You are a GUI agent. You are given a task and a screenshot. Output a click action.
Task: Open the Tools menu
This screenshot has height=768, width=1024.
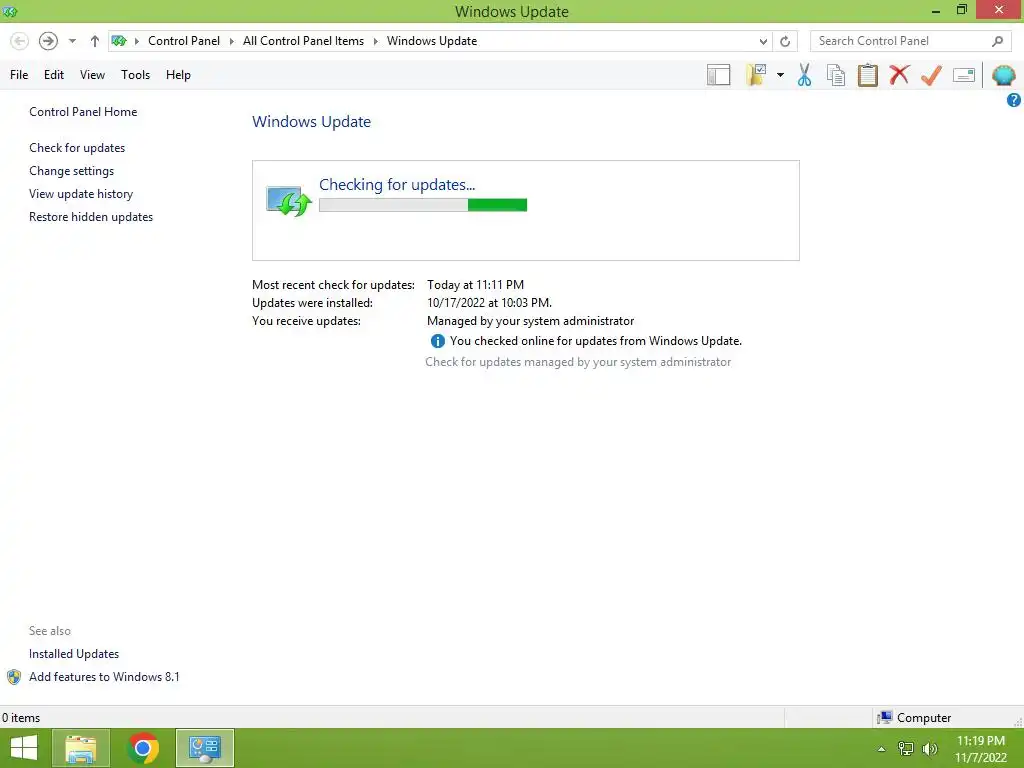pos(135,75)
